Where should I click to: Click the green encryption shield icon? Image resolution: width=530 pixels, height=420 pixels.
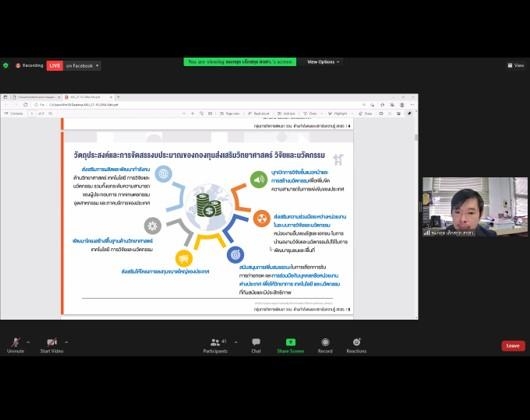click(x=6, y=66)
